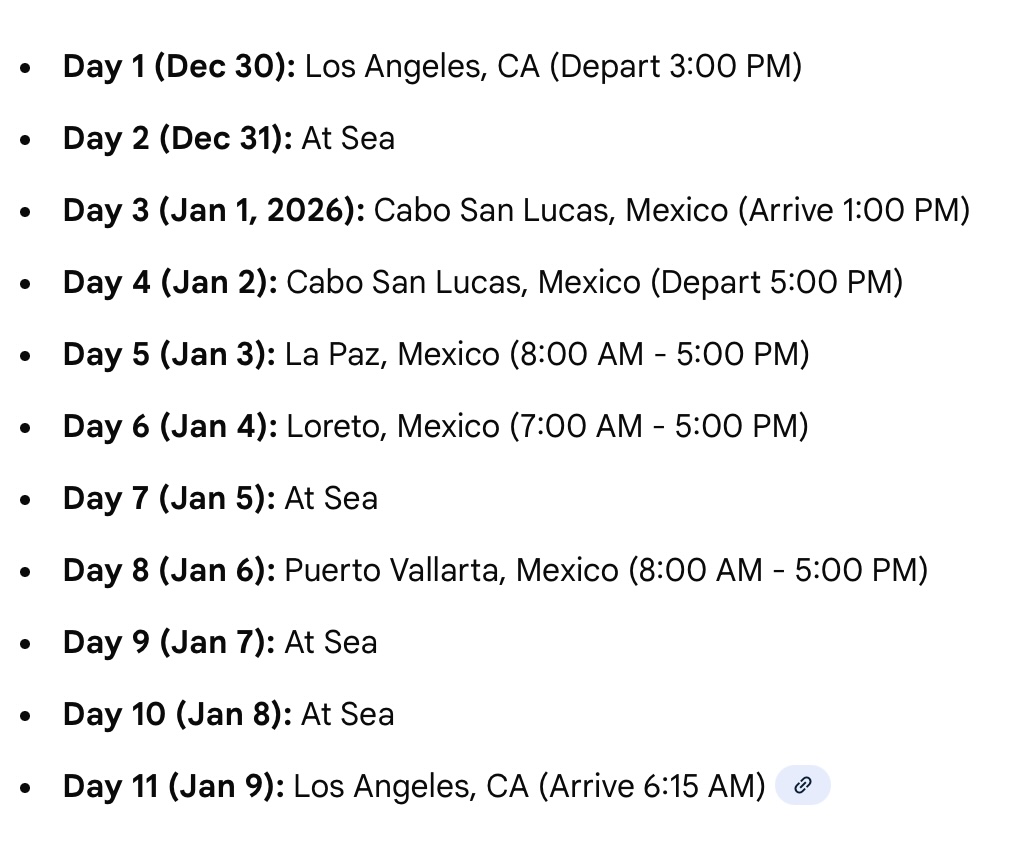Click the bold "Day 2 (Dec 31):" label
Image resolution: width=1010 pixels, height=849 pixels.
click(177, 139)
